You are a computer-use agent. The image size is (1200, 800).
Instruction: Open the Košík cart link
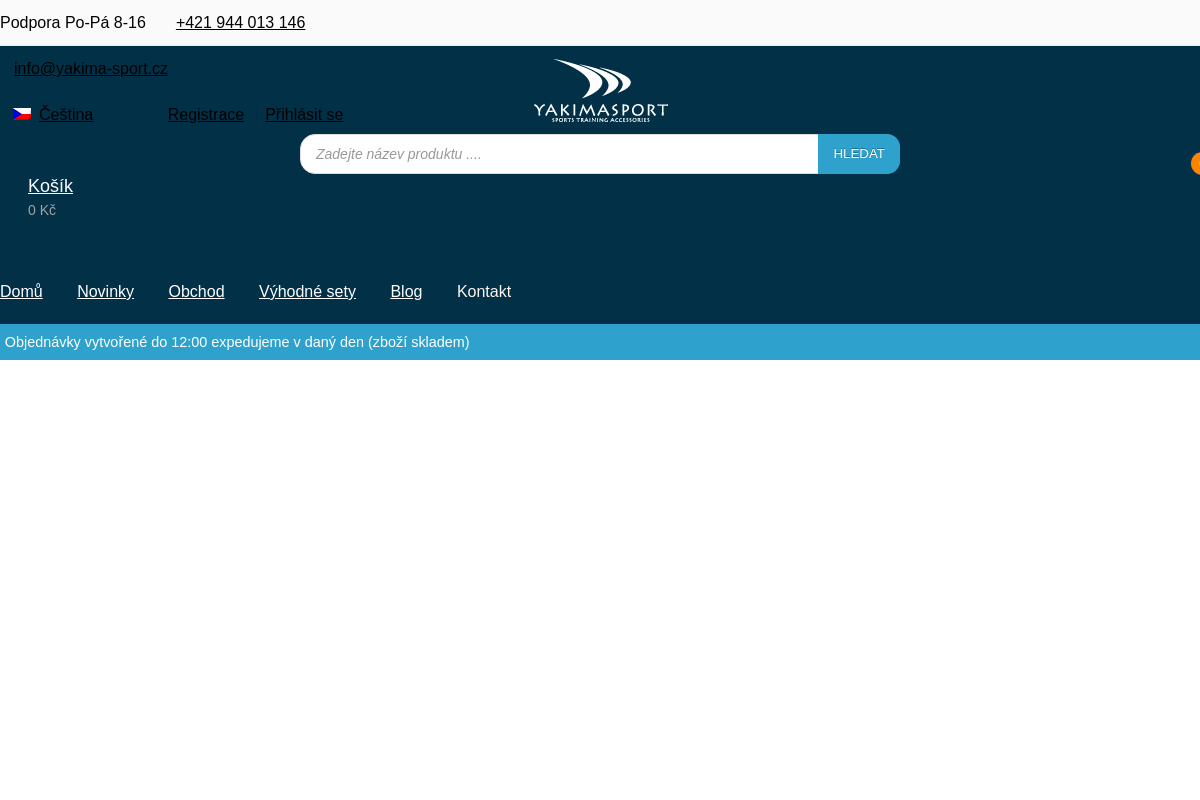tap(50, 186)
